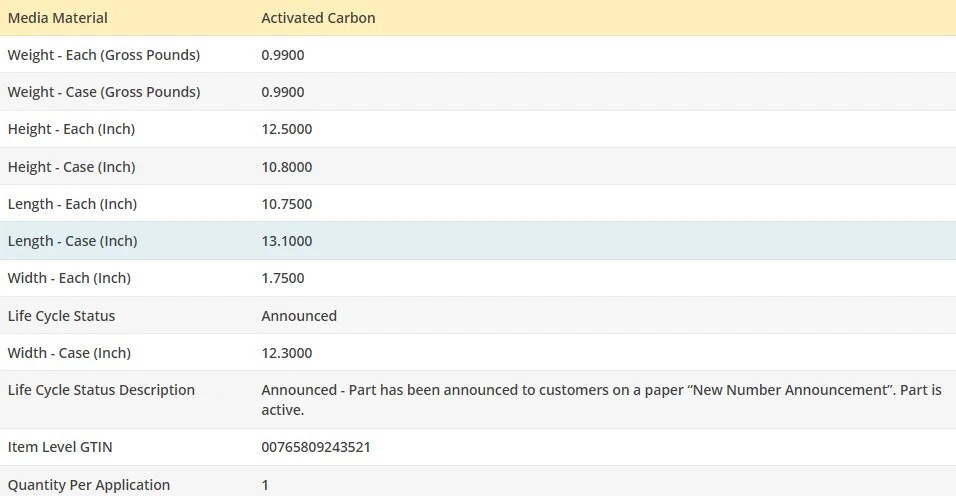Screen dimensions: 956x496
Task: Click the "Media Material" header label
Action: pos(58,18)
